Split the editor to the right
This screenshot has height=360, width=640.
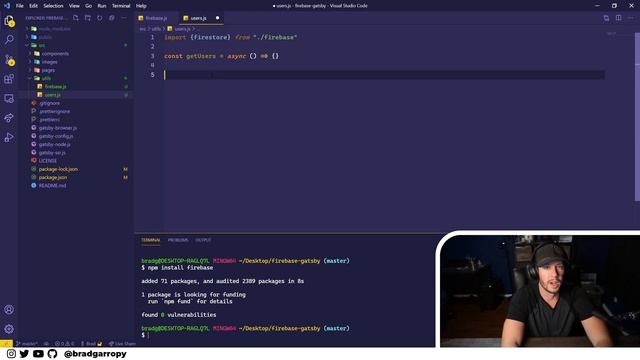click(618, 18)
